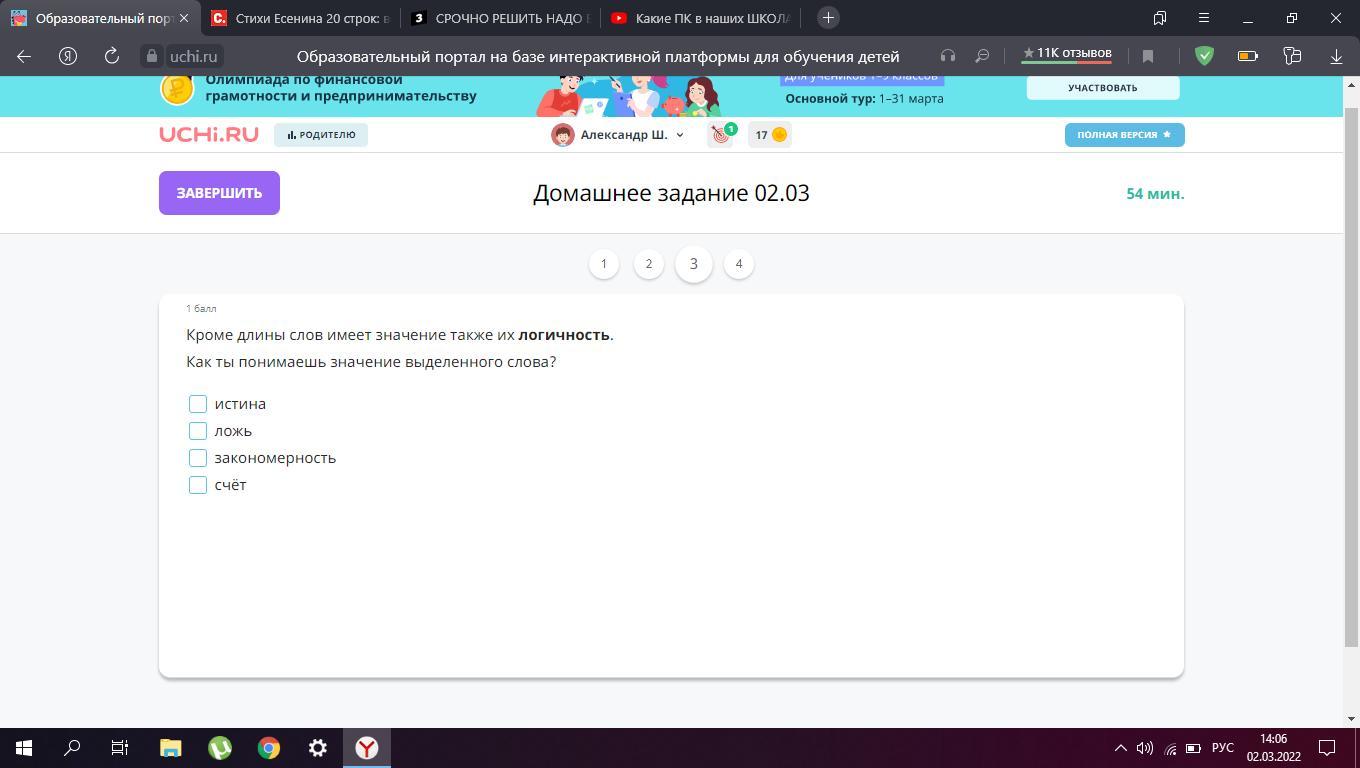Open the Yandex home button

point(68,56)
